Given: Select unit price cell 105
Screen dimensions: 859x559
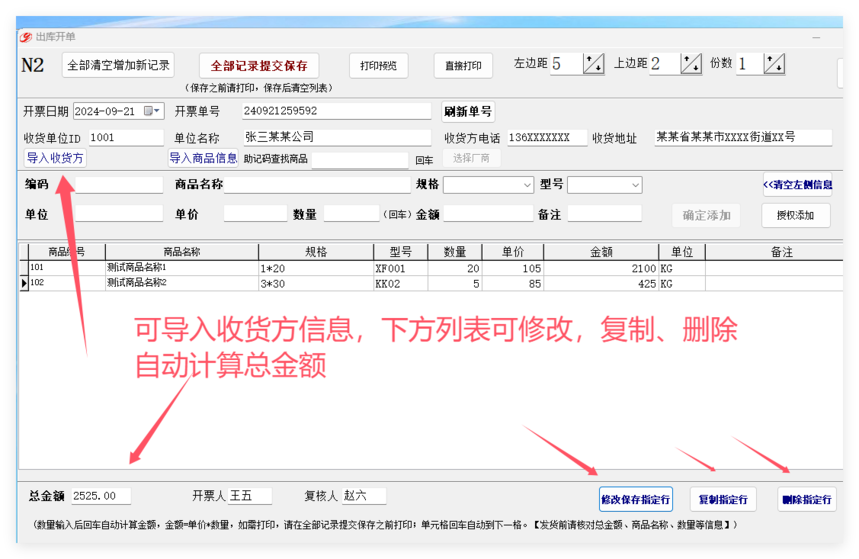Looking at the screenshot, I should 513,268.
